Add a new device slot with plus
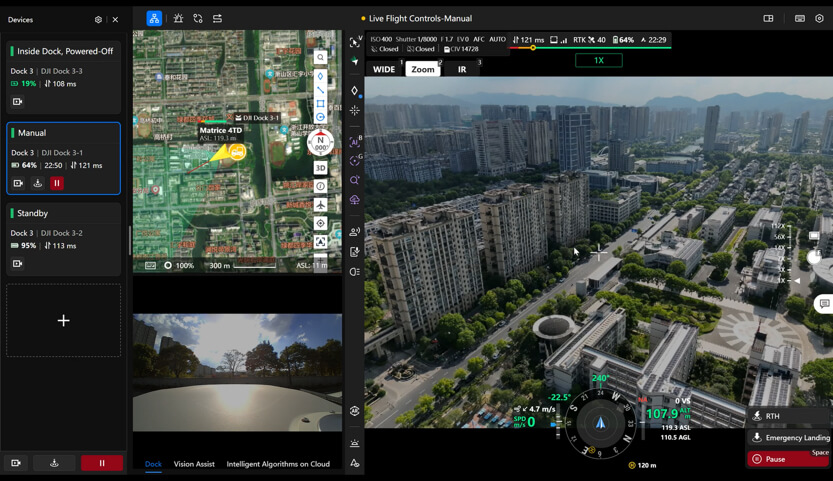The height and width of the screenshot is (481, 833). pos(63,320)
